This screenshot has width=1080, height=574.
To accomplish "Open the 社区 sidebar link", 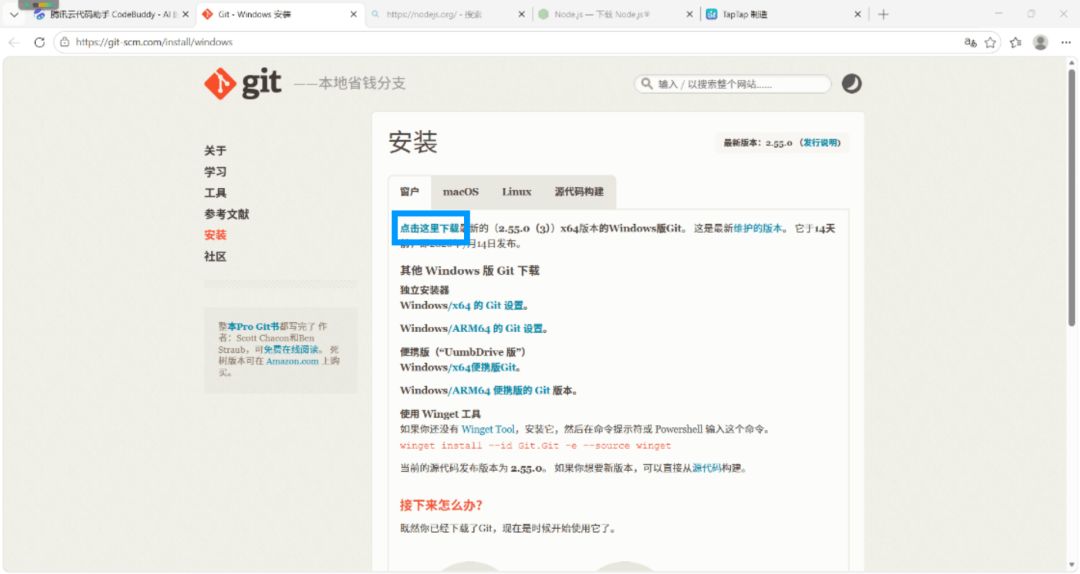I will coord(215,256).
